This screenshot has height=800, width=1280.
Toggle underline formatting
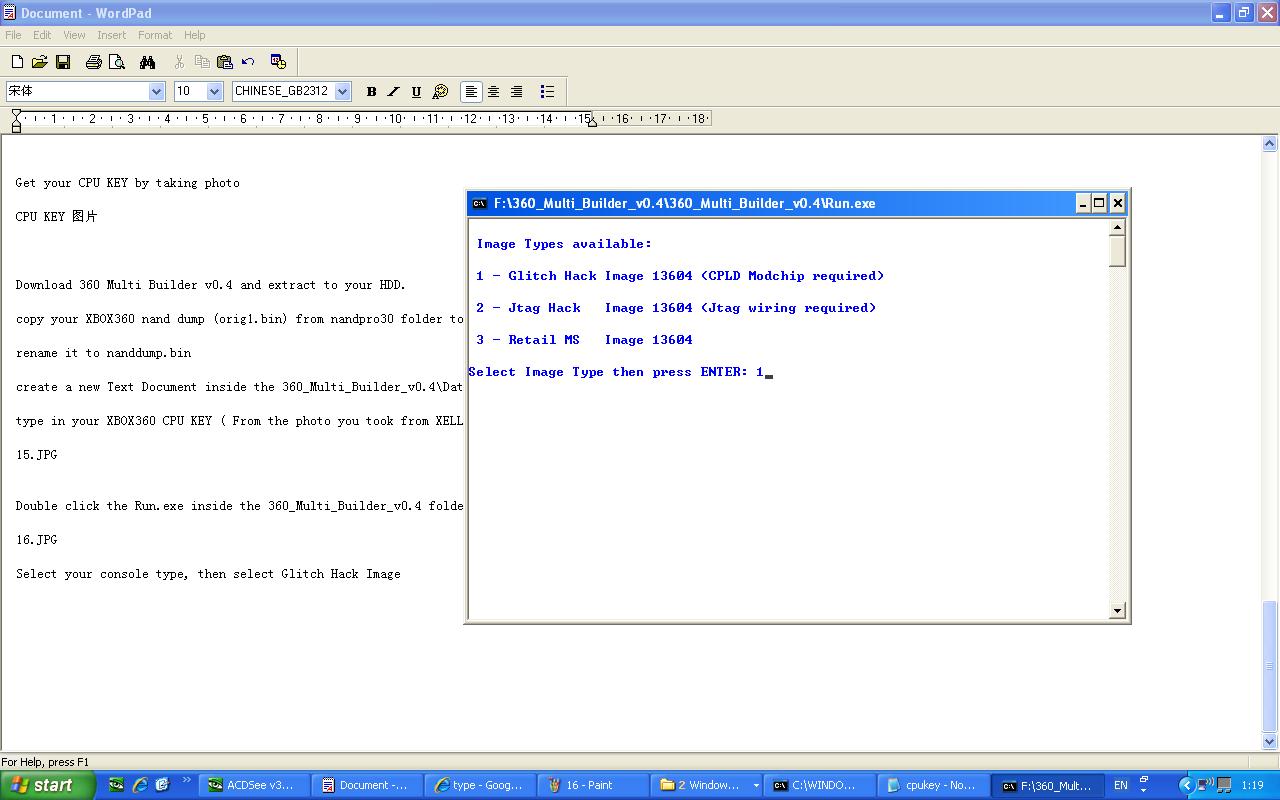click(417, 91)
